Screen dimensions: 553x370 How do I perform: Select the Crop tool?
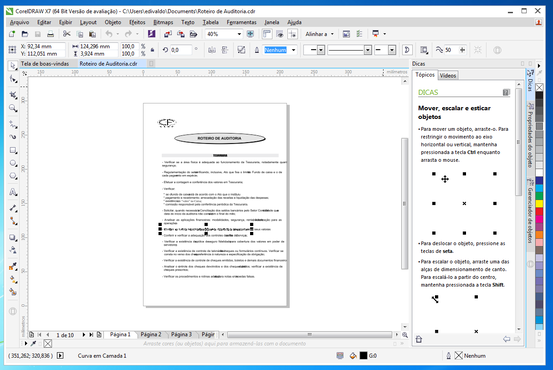click(13, 95)
